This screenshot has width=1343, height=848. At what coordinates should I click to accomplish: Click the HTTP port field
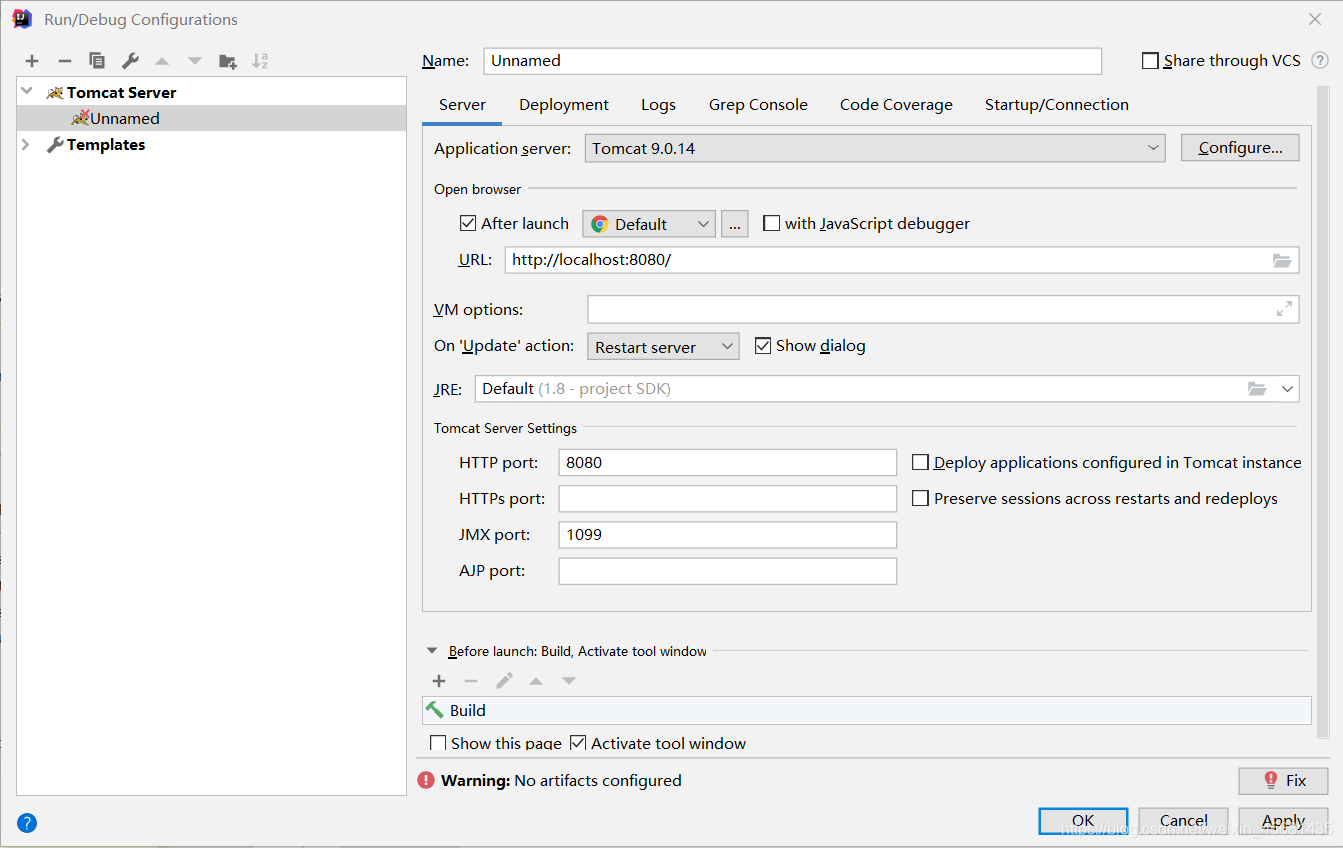[727, 463]
